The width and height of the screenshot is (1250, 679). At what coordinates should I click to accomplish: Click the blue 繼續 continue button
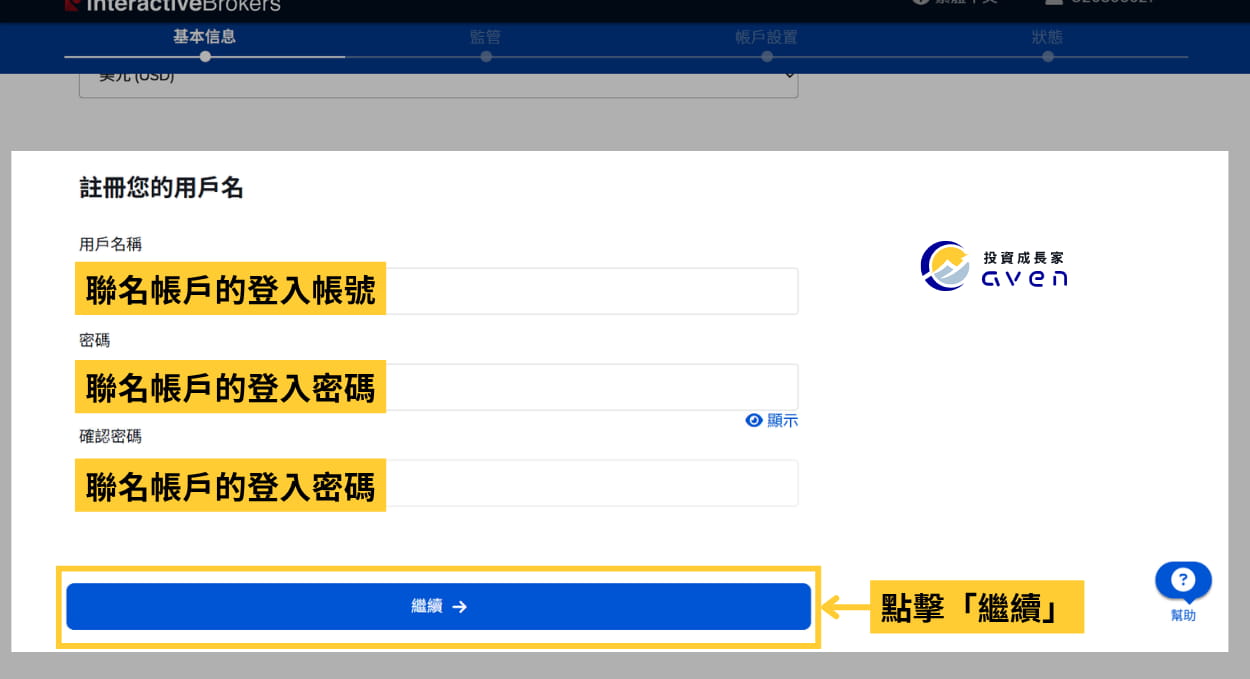click(x=438, y=606)
